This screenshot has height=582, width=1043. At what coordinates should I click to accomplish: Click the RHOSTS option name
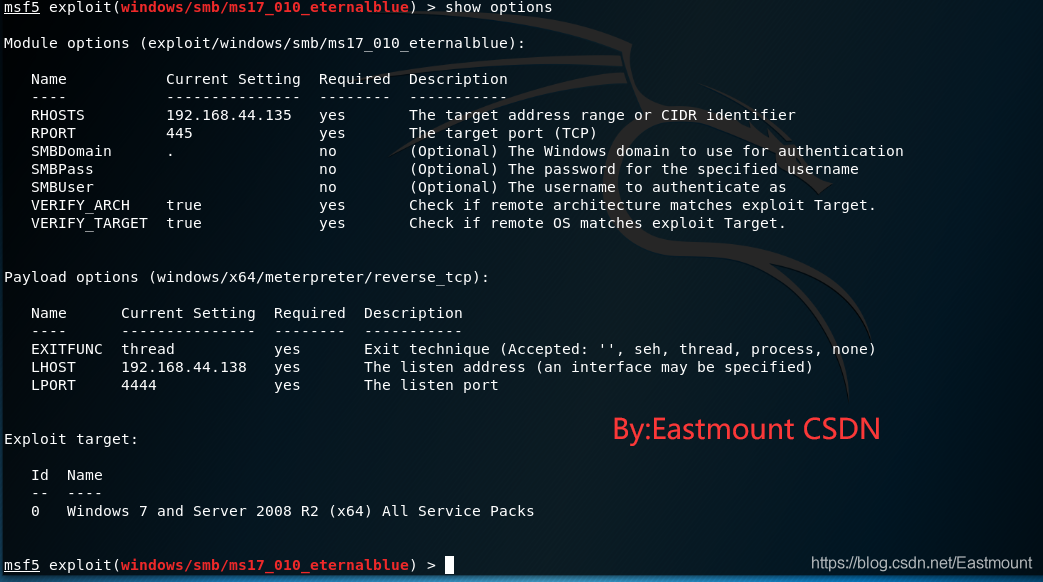pos(58,115)
